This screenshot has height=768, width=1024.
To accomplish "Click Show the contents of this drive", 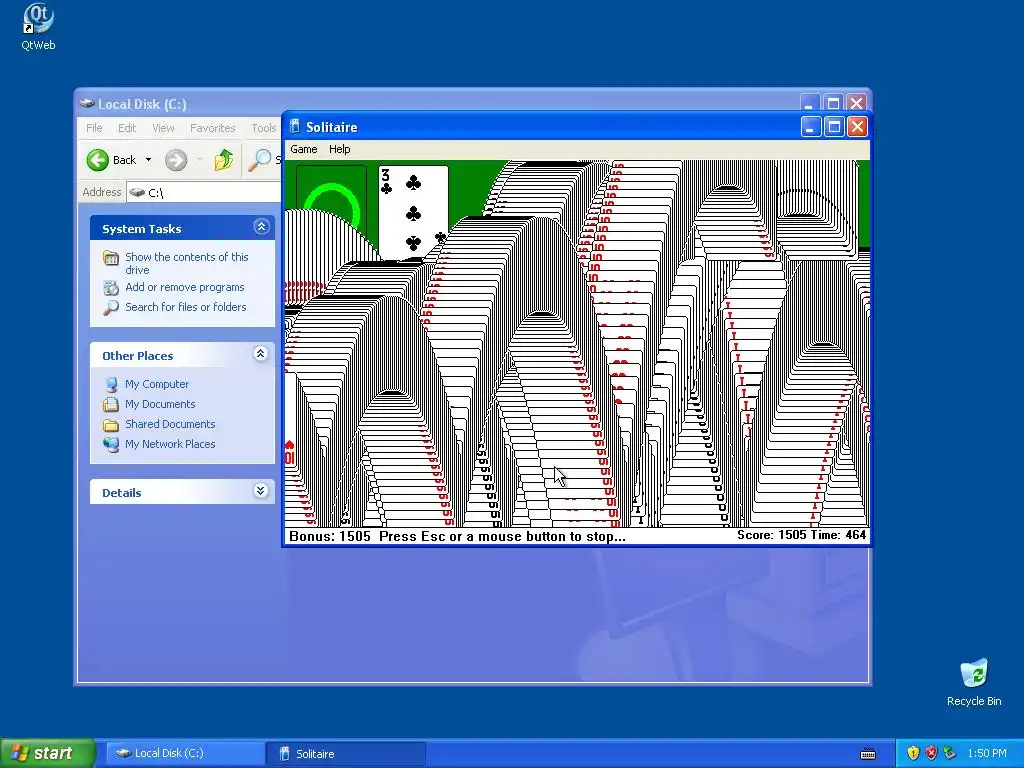I will pyautogui.click(x=187, y=263).
